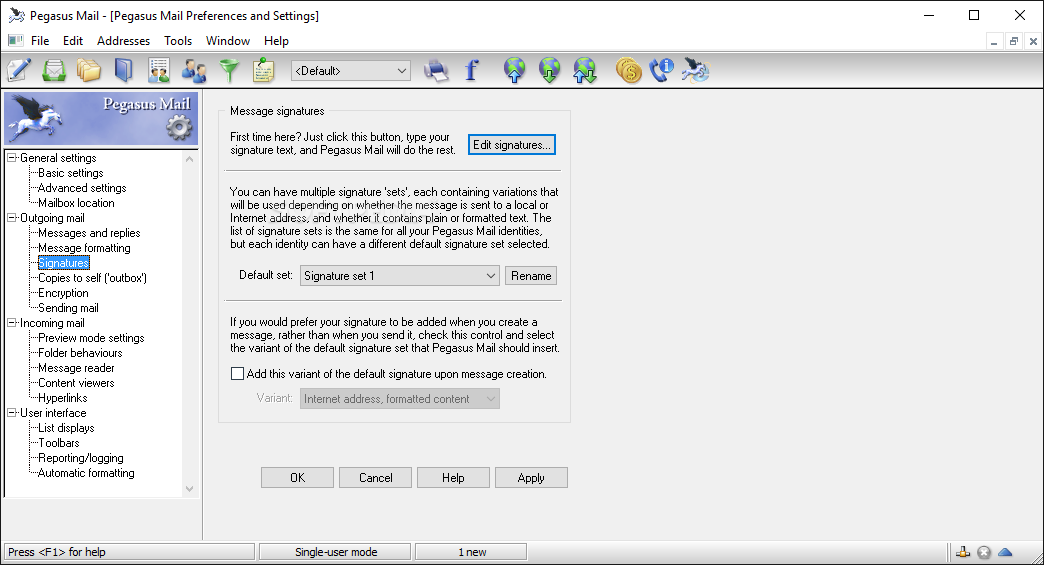Open the identity <Default> dropdown
Image resolution: width=1044 pixels, height=565 pixels.
(x=351, y=71)
